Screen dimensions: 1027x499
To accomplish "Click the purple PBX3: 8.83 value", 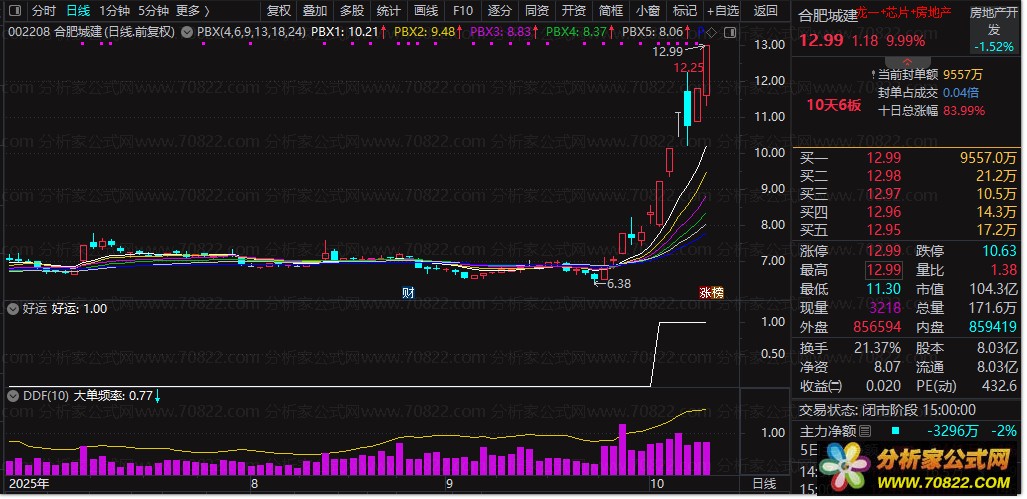I will click(x=499, y=31).
